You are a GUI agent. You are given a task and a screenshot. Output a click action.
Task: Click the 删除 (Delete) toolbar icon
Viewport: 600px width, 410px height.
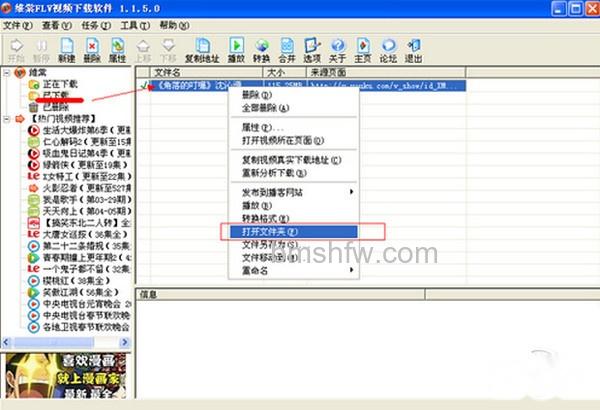point(92,50)
